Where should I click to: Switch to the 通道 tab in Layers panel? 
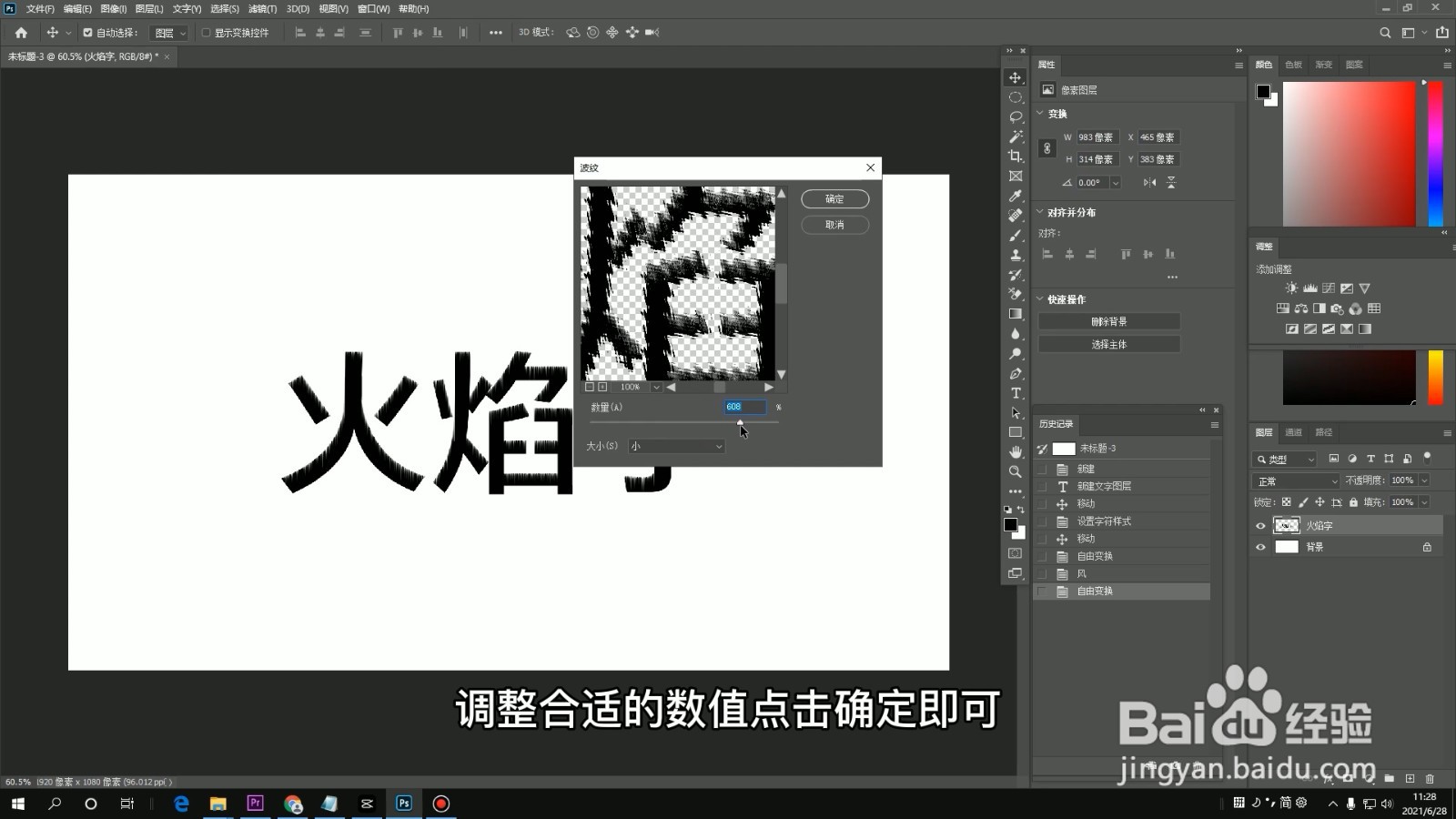(1292, 432)
